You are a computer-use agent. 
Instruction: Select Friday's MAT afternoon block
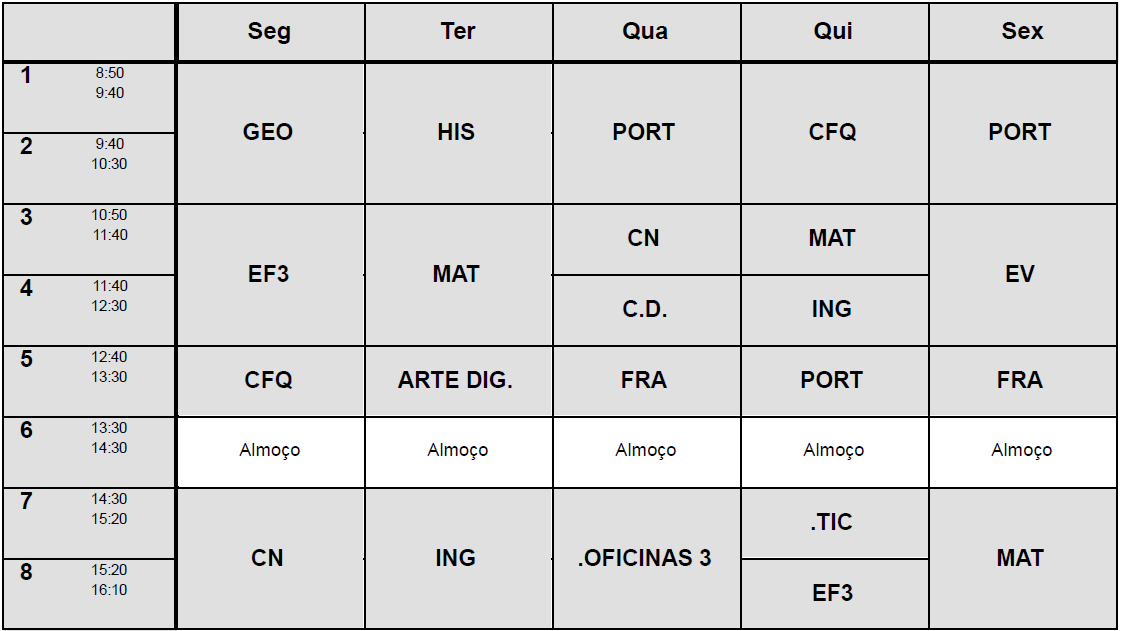(x=1021, y=558)
